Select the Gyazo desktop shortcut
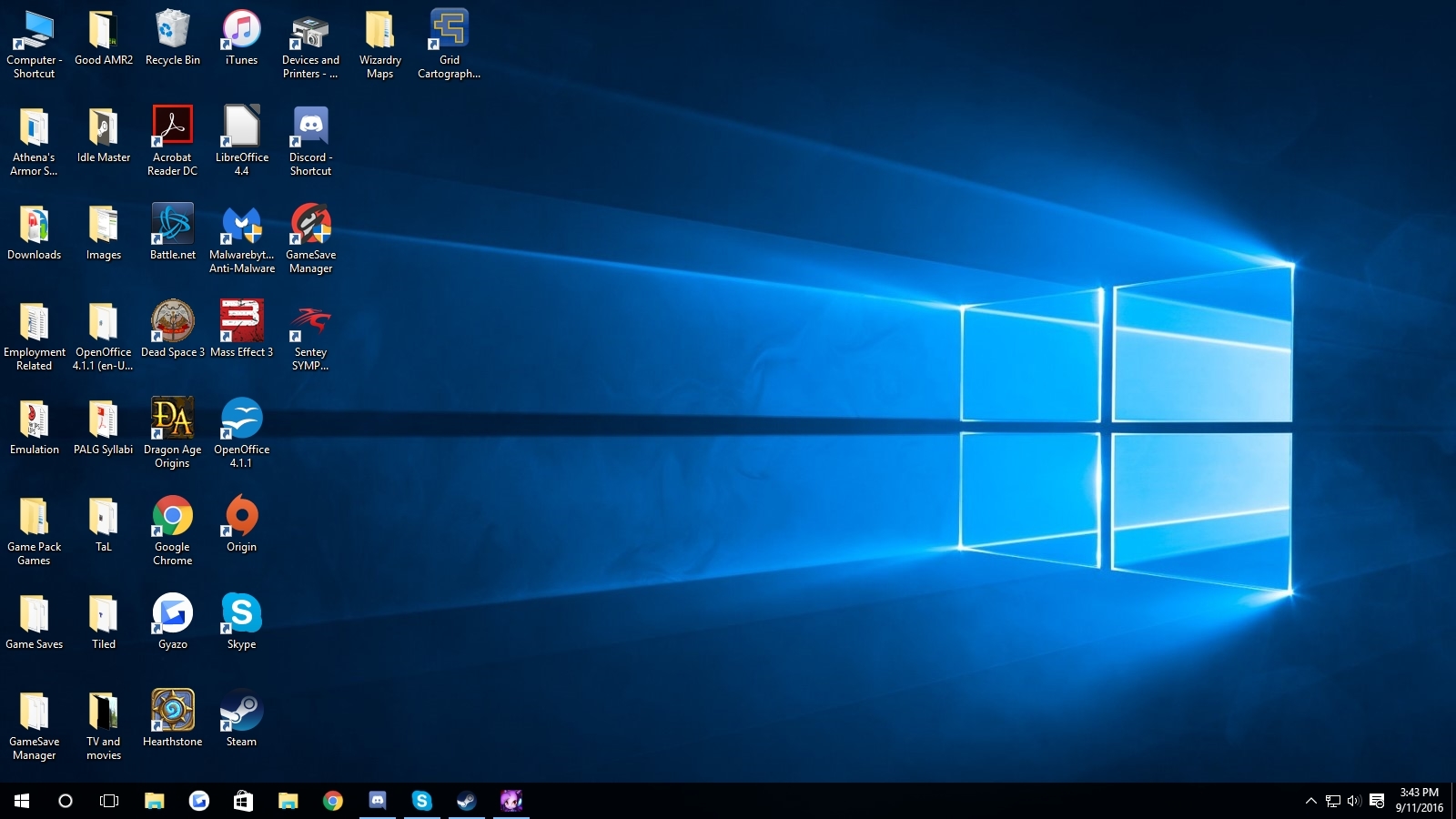 173,622
